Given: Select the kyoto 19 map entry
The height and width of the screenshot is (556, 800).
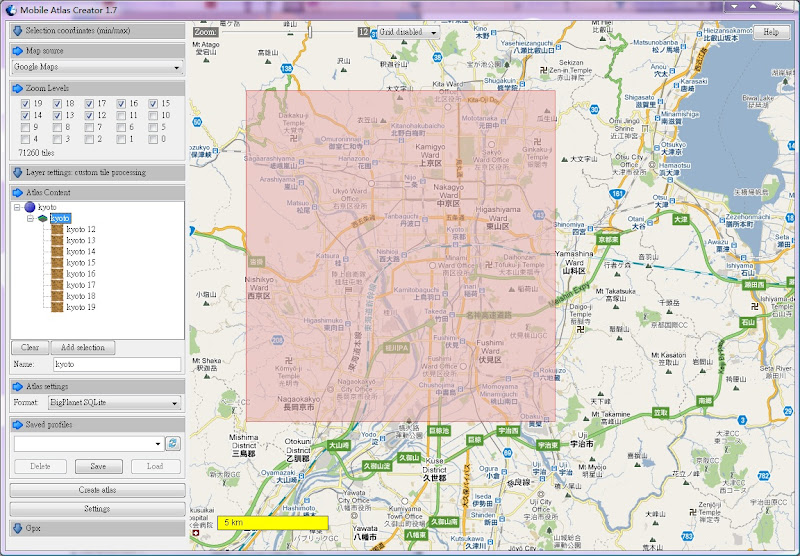Looking at the screenshot, I should click(x=81, y=308).
